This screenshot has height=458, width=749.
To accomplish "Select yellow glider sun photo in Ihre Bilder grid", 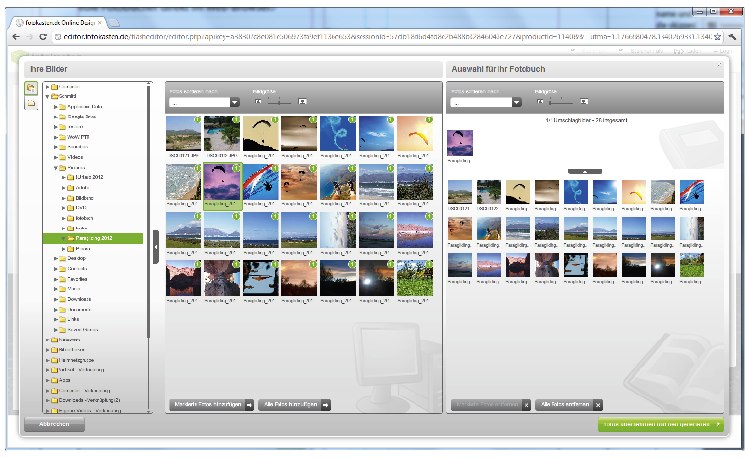I will click(x=415, y=134).
